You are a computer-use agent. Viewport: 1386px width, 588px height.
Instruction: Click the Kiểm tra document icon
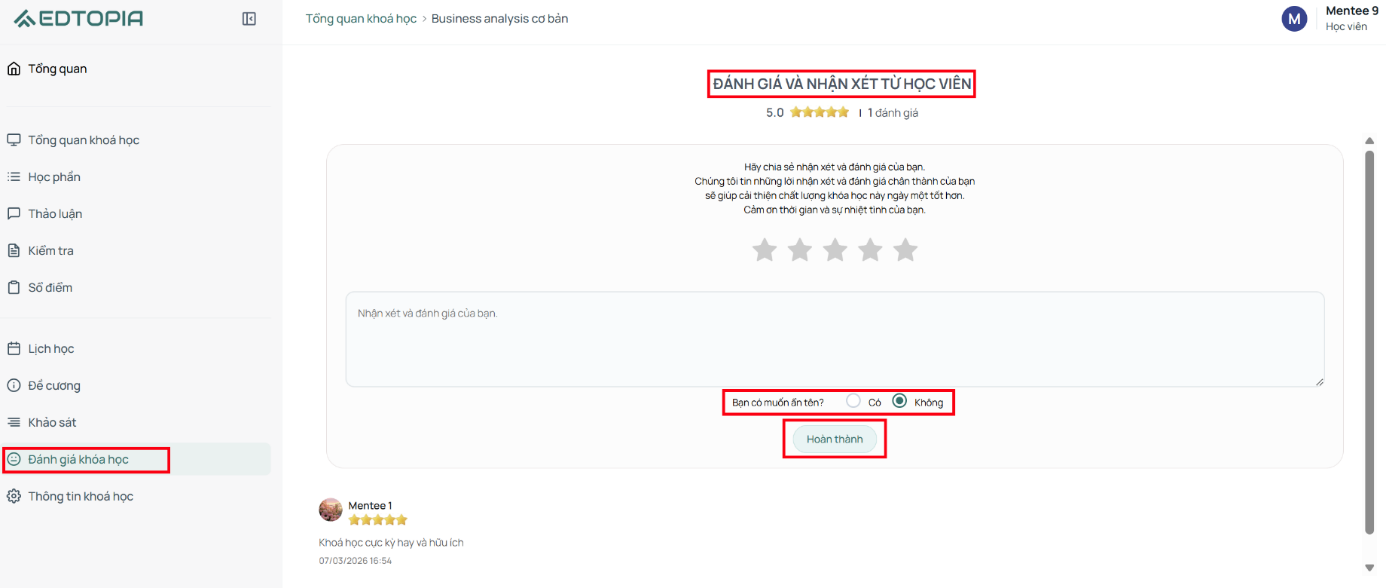[x=13, y=251]
